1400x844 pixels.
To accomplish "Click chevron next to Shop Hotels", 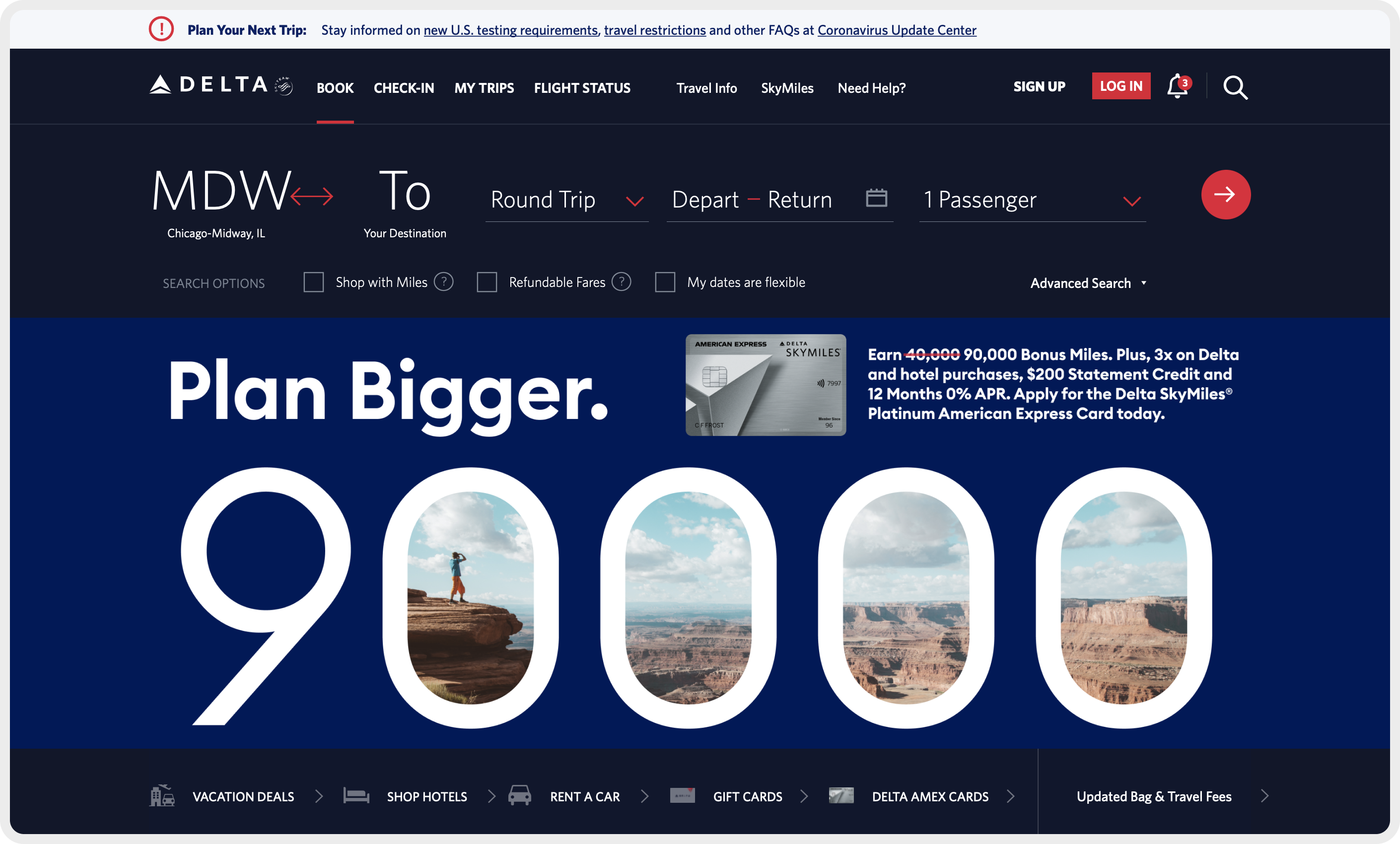I will tap(491, 796).
